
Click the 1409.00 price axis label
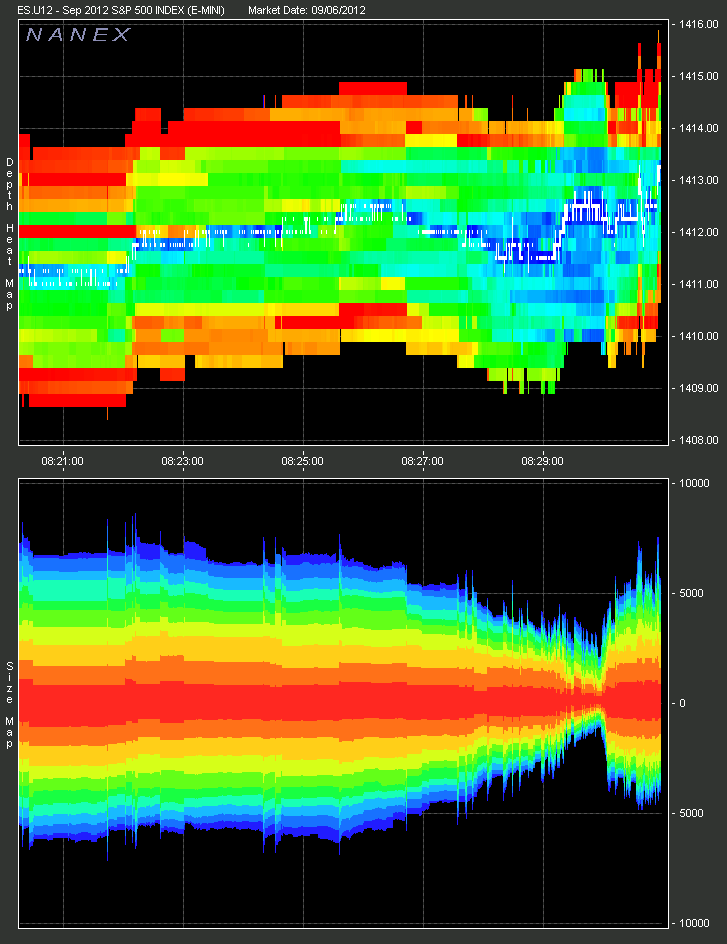(699, 388)
